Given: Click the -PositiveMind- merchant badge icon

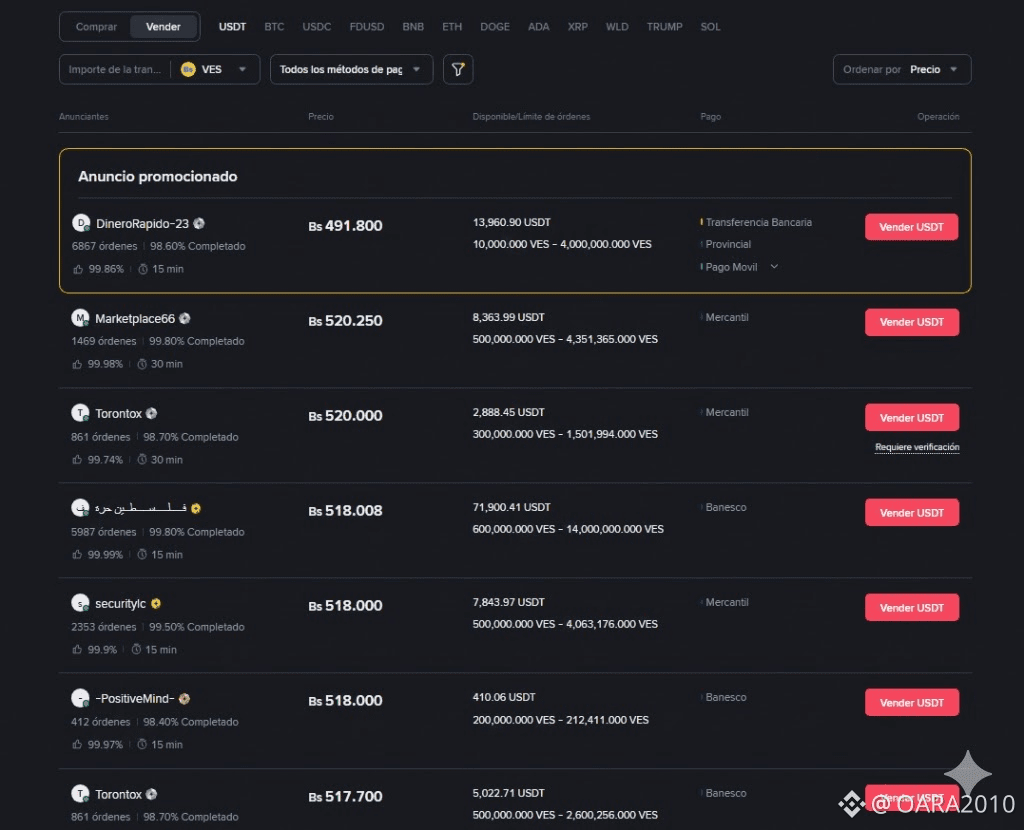Looking at the screenshot, I should 185,699.
